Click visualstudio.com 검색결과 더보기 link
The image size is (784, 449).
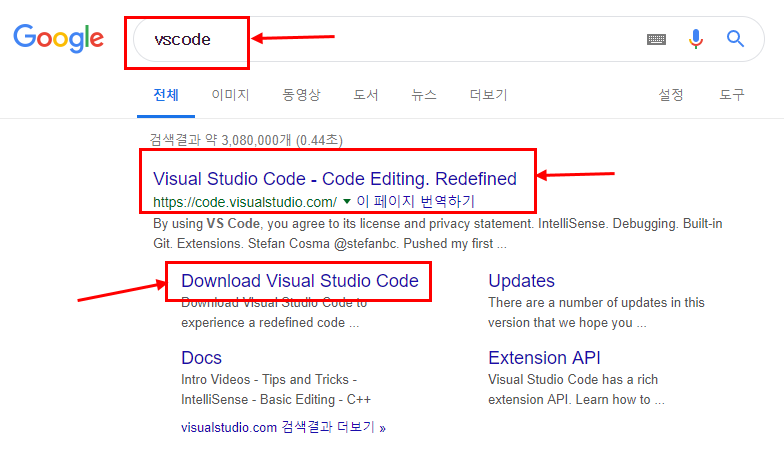pos(283,428)
